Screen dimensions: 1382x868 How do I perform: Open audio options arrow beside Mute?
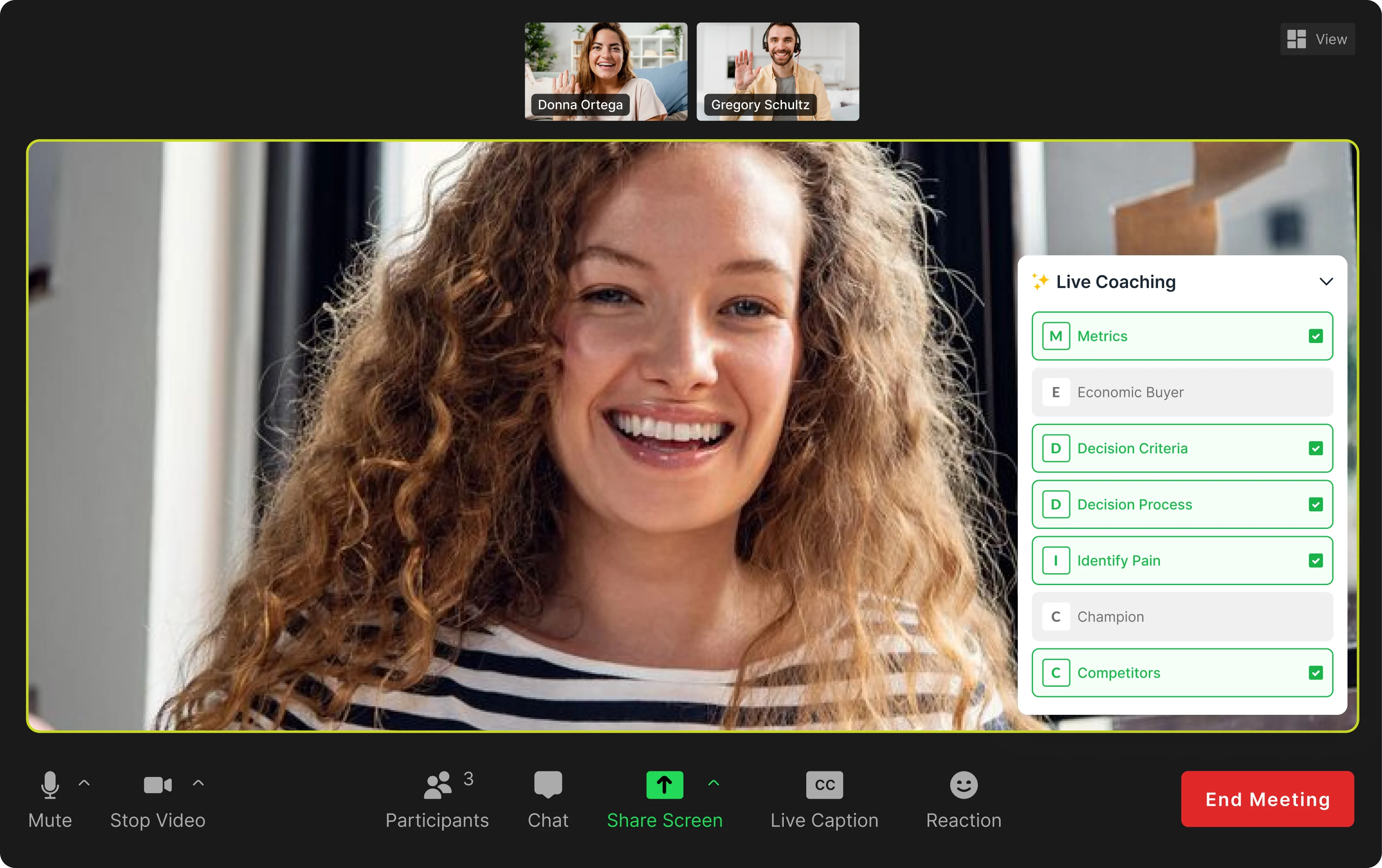(x=84, y=783)
